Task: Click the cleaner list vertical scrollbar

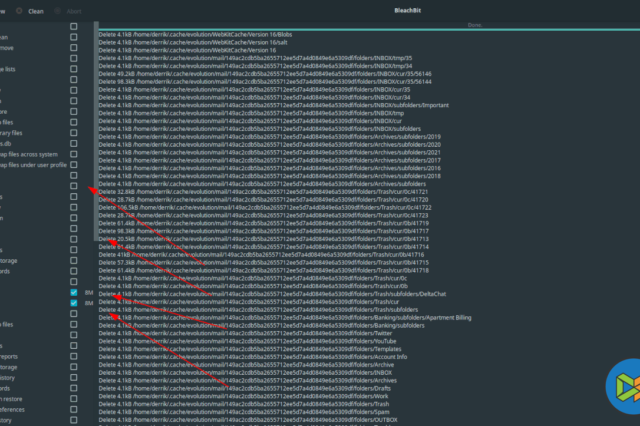Action: (x=96, y=131)
